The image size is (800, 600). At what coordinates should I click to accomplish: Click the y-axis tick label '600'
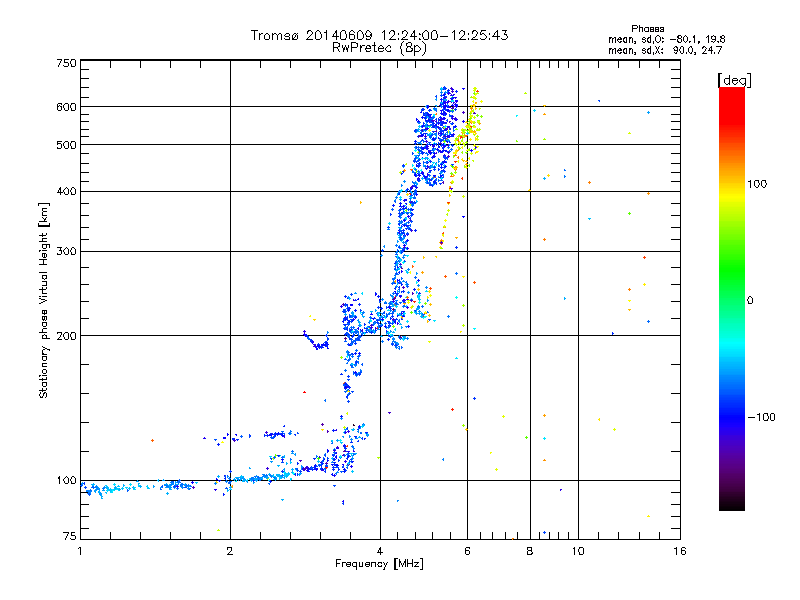tap(66, 107)
